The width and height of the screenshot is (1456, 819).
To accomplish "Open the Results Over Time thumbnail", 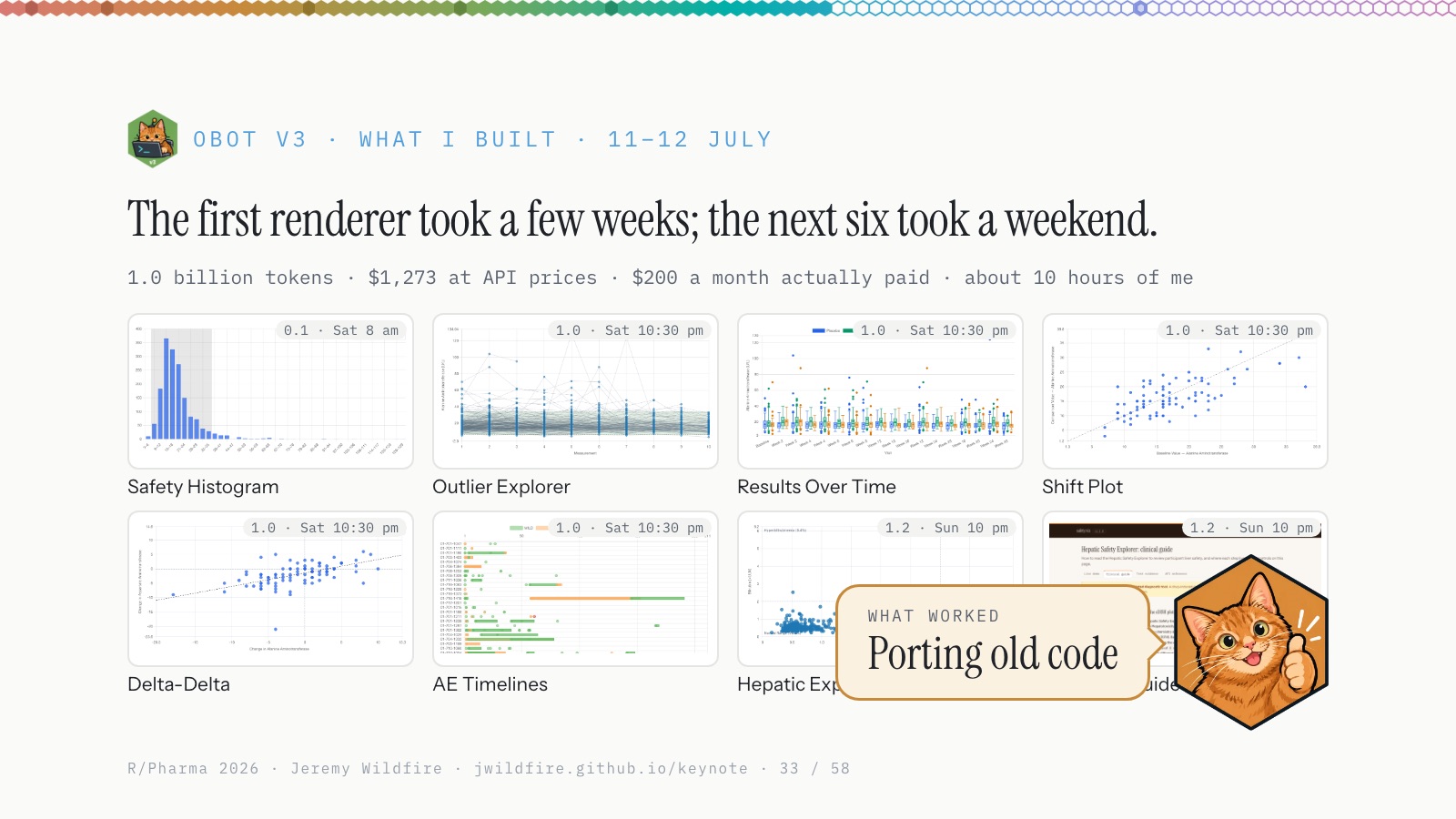I will coord(880,391).
